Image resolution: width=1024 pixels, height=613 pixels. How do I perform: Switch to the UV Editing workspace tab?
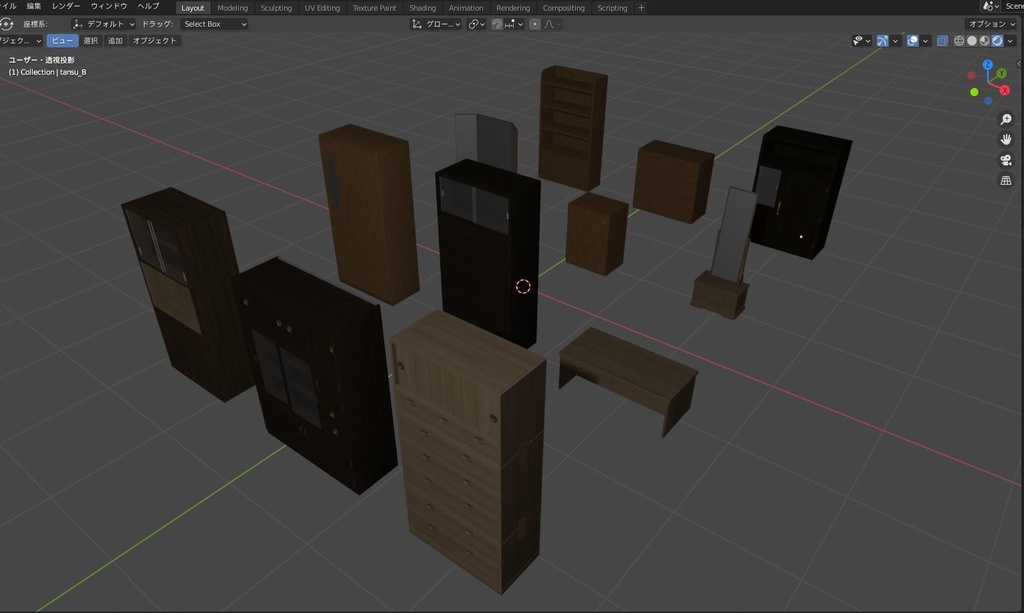(x=322, y=8)
